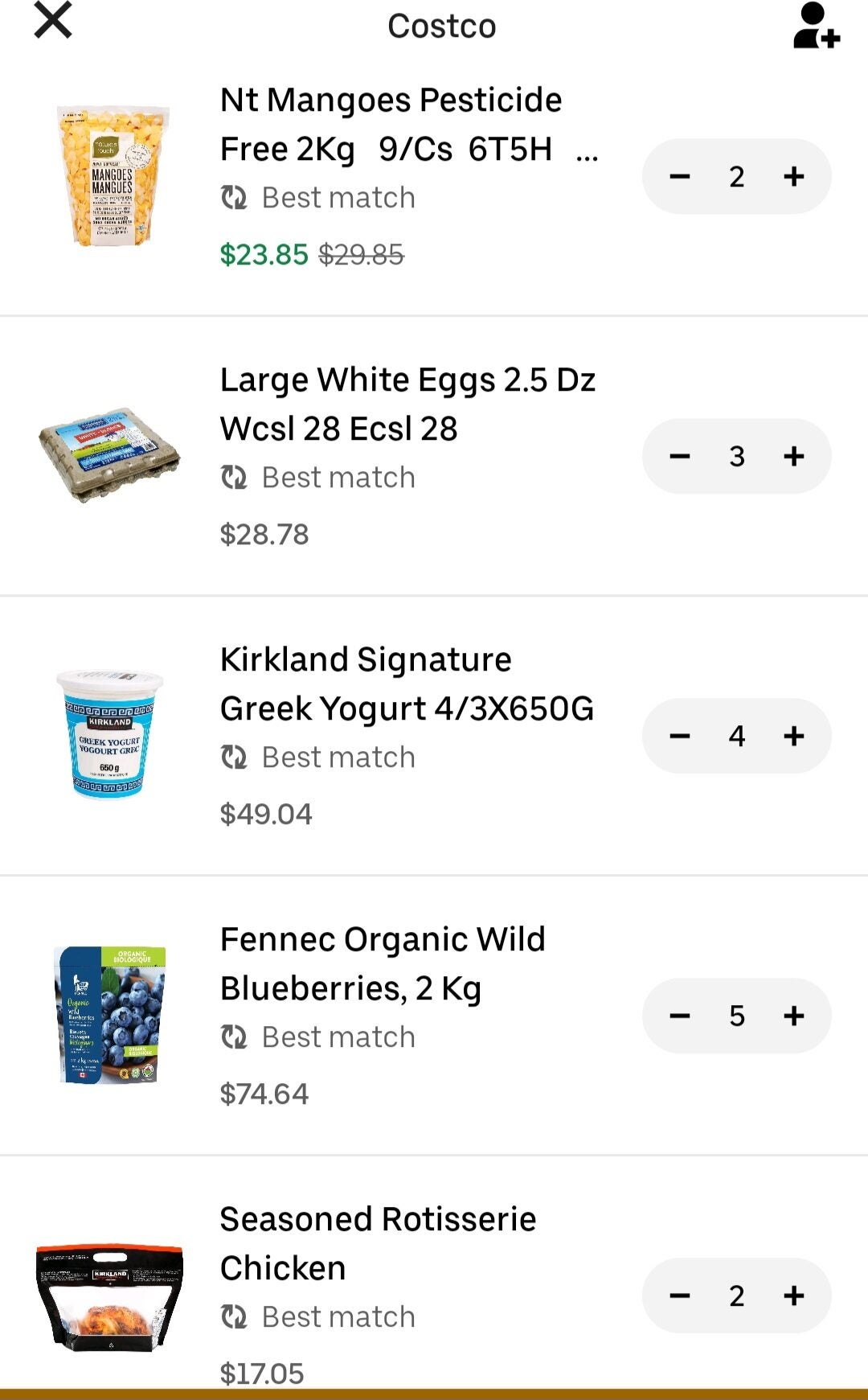Click the Best match icon for Rotisserie Chicken
Image resolution: width=868 pixels, height=1400 pixels.
tap(235, 1316)
